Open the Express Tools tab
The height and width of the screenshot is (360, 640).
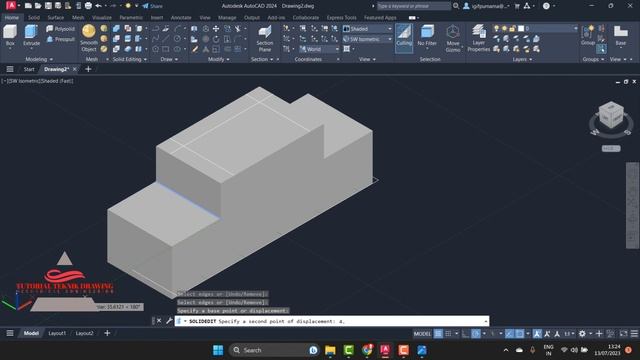tap(341, 18)
